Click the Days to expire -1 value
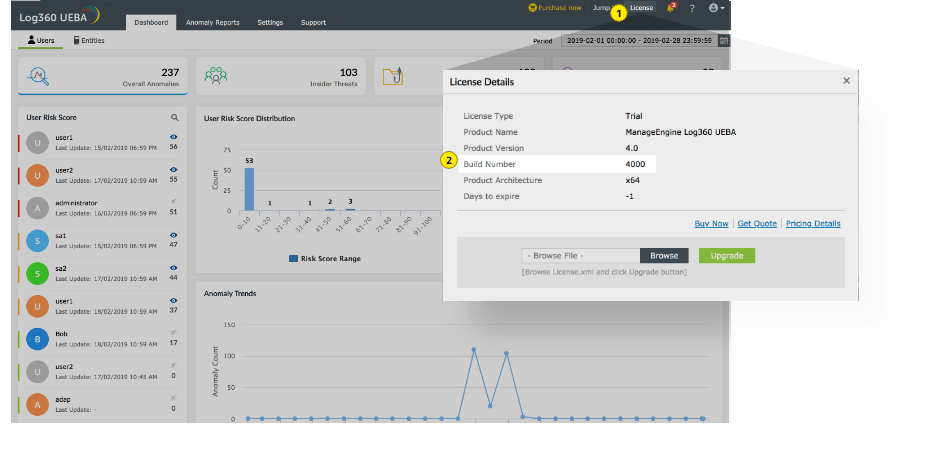934x463 pixels. (630, 197)
